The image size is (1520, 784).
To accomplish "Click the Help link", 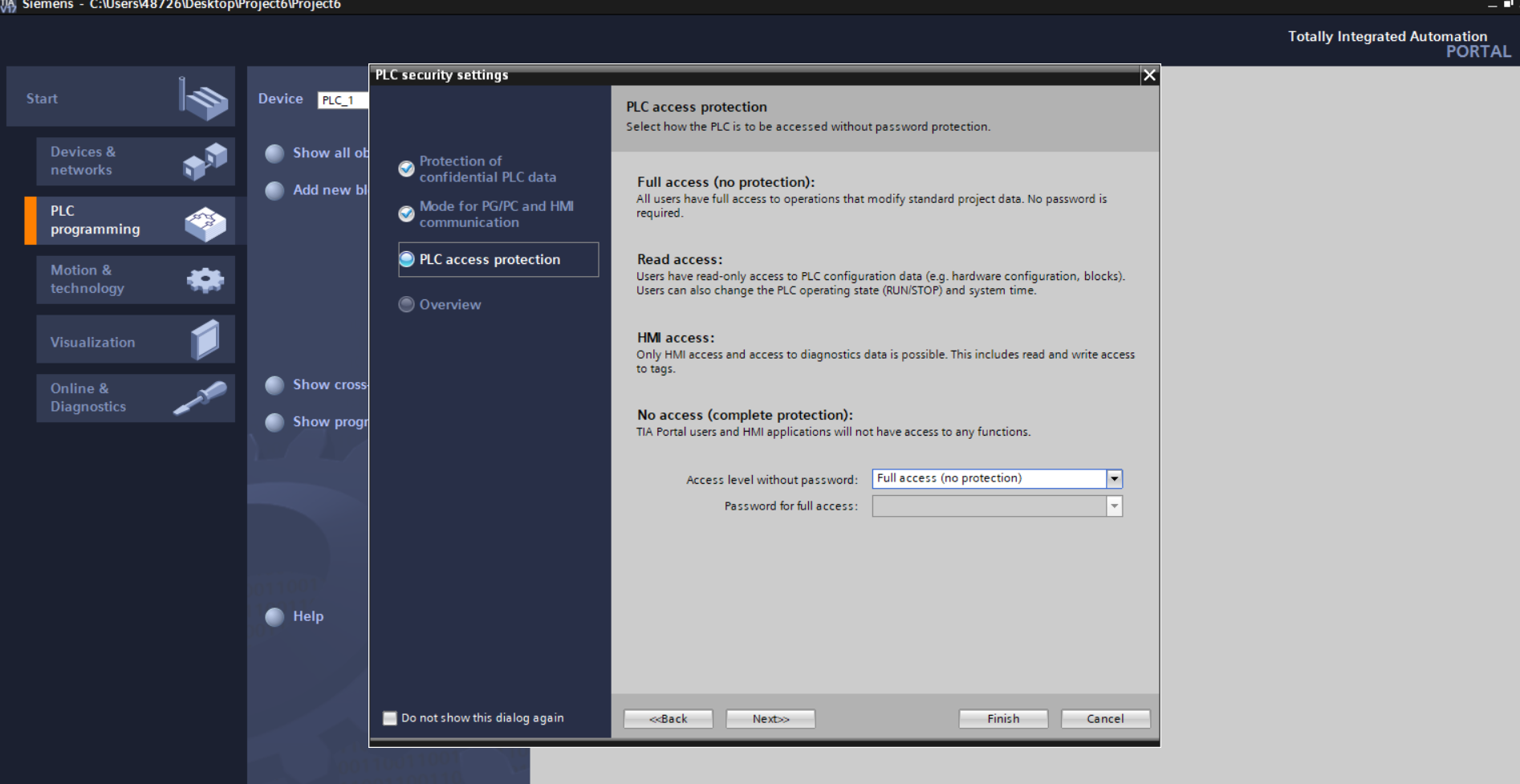I will tap(308, 616).
